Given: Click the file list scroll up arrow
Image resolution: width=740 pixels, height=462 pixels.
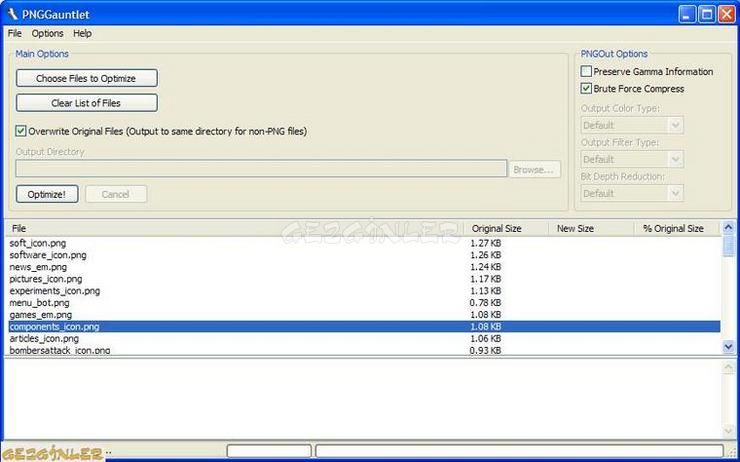Looking at the screenshot, I should [x=729, y=227].
